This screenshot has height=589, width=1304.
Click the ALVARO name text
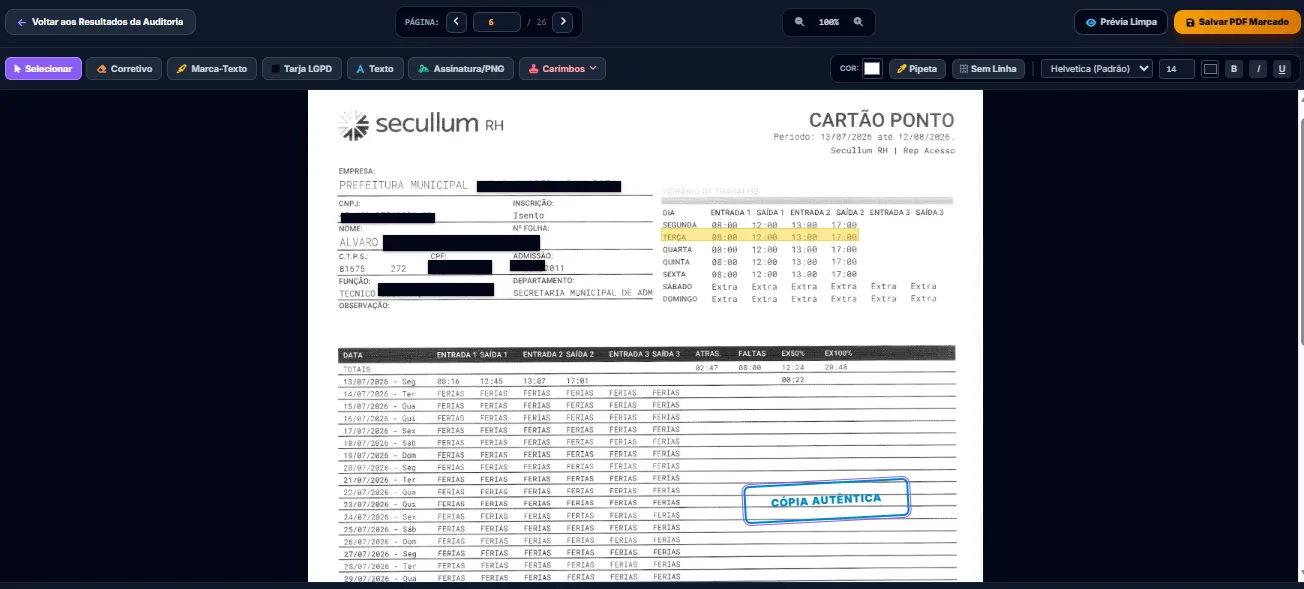coord(358,241)
